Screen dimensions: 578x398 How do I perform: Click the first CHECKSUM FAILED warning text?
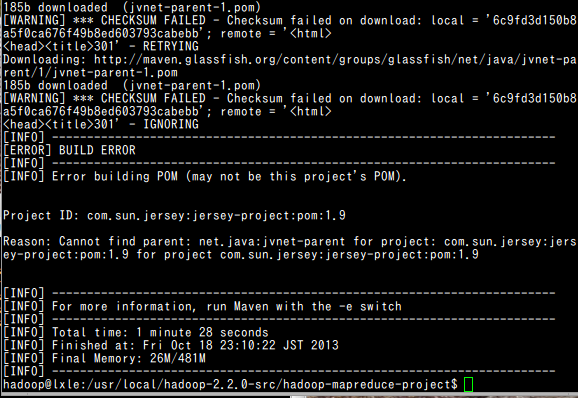tap(153, 20)
